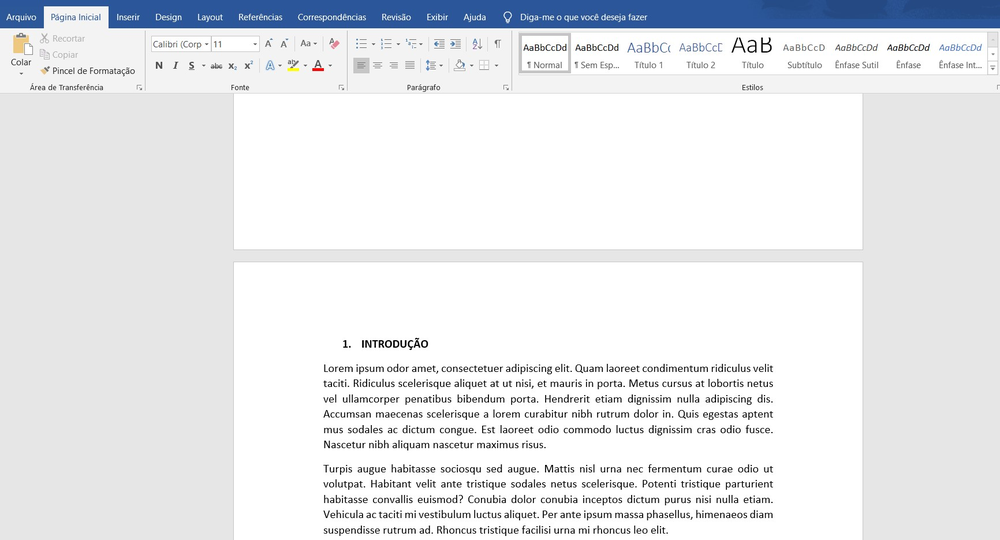Open the Exibir tab
The width and height of the screenshot is (1000, 540).
437,17
